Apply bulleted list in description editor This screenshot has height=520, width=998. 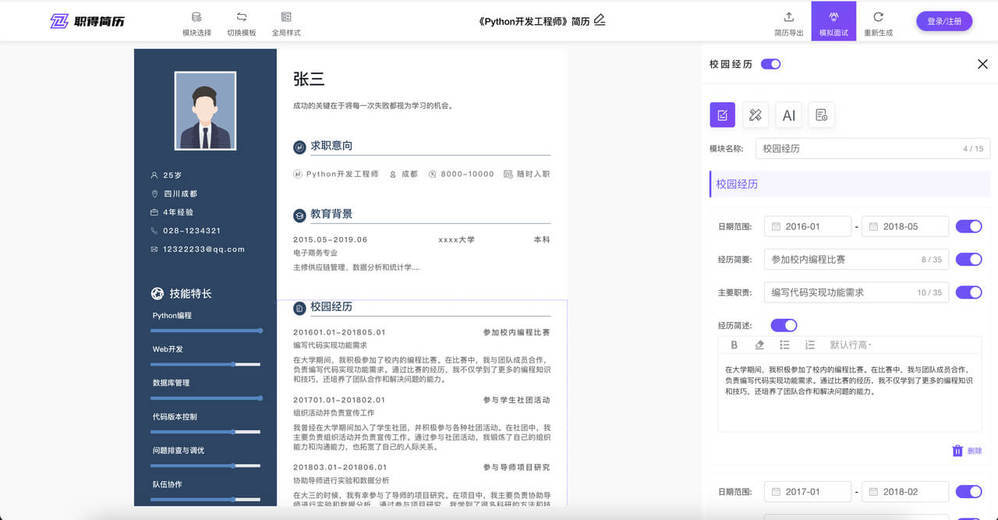(x=784, y=345)
